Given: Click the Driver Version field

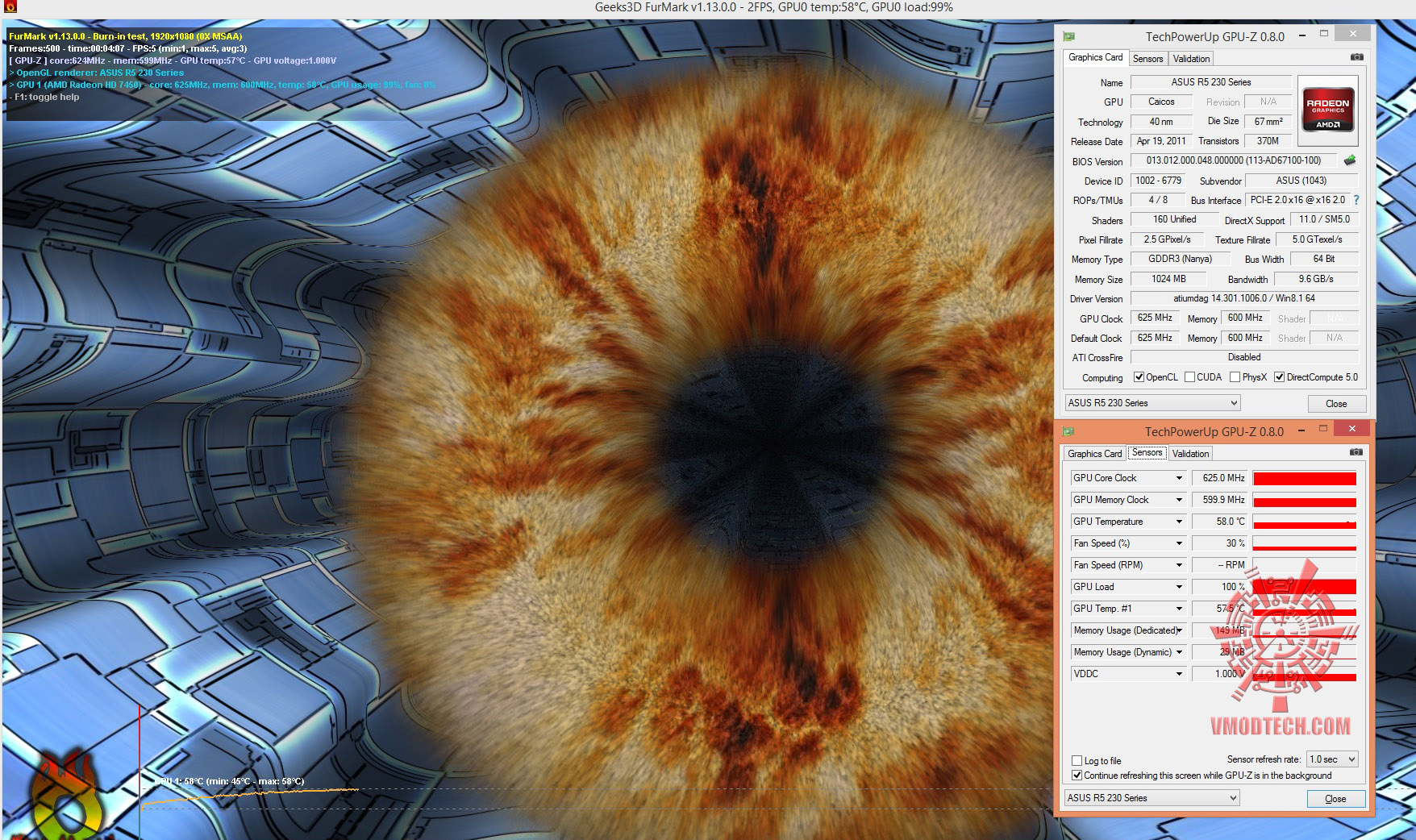Looking at the screenshot, I should (1244, 298).
